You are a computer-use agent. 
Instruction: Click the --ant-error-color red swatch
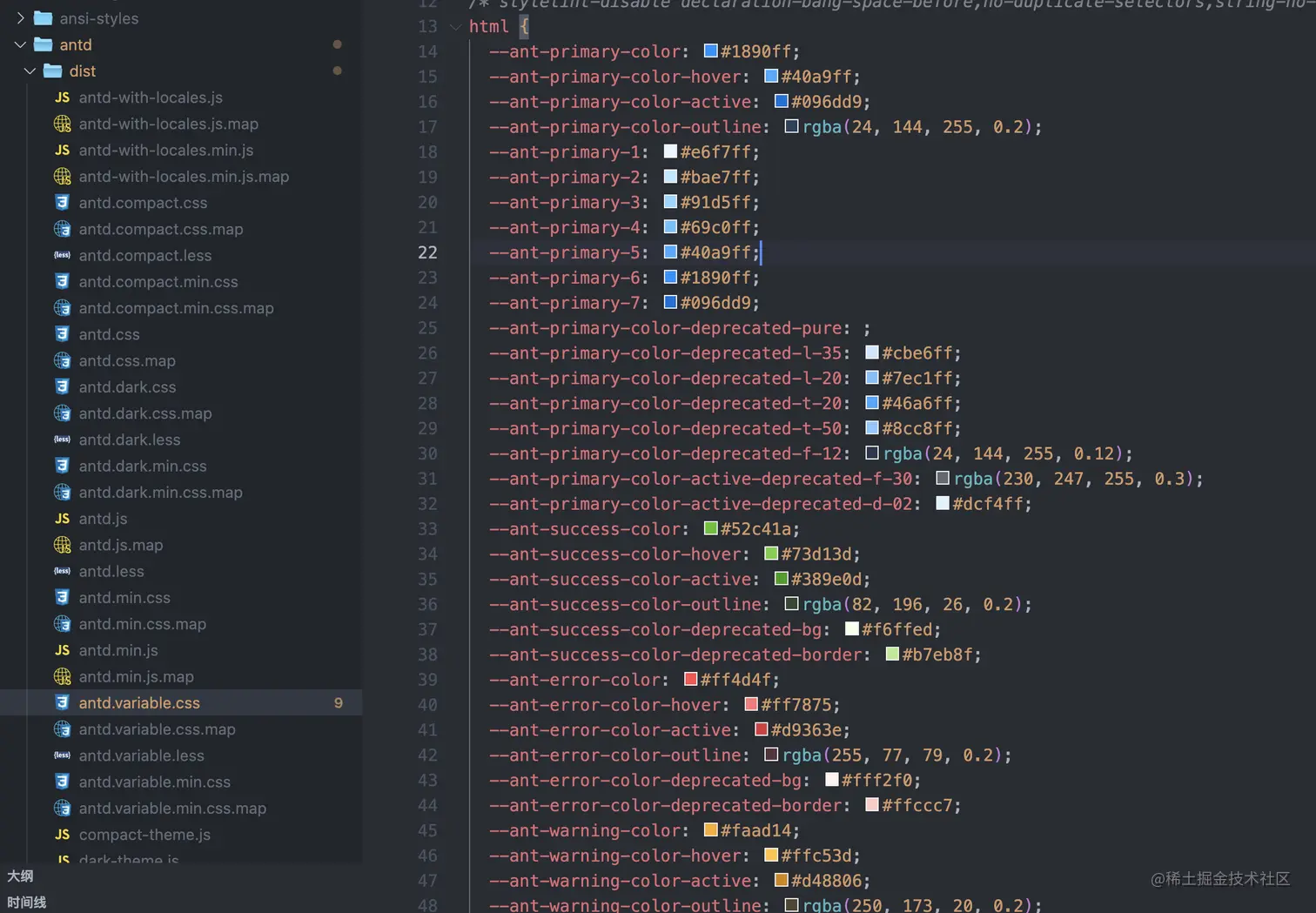point(690,679)
